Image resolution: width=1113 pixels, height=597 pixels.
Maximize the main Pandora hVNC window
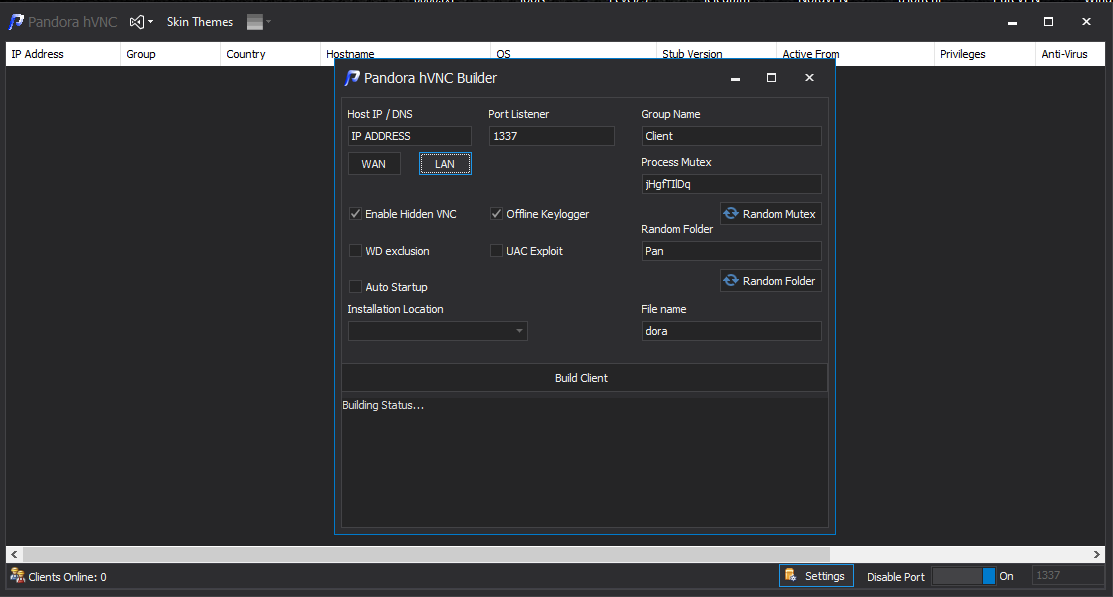[1048, 22]
